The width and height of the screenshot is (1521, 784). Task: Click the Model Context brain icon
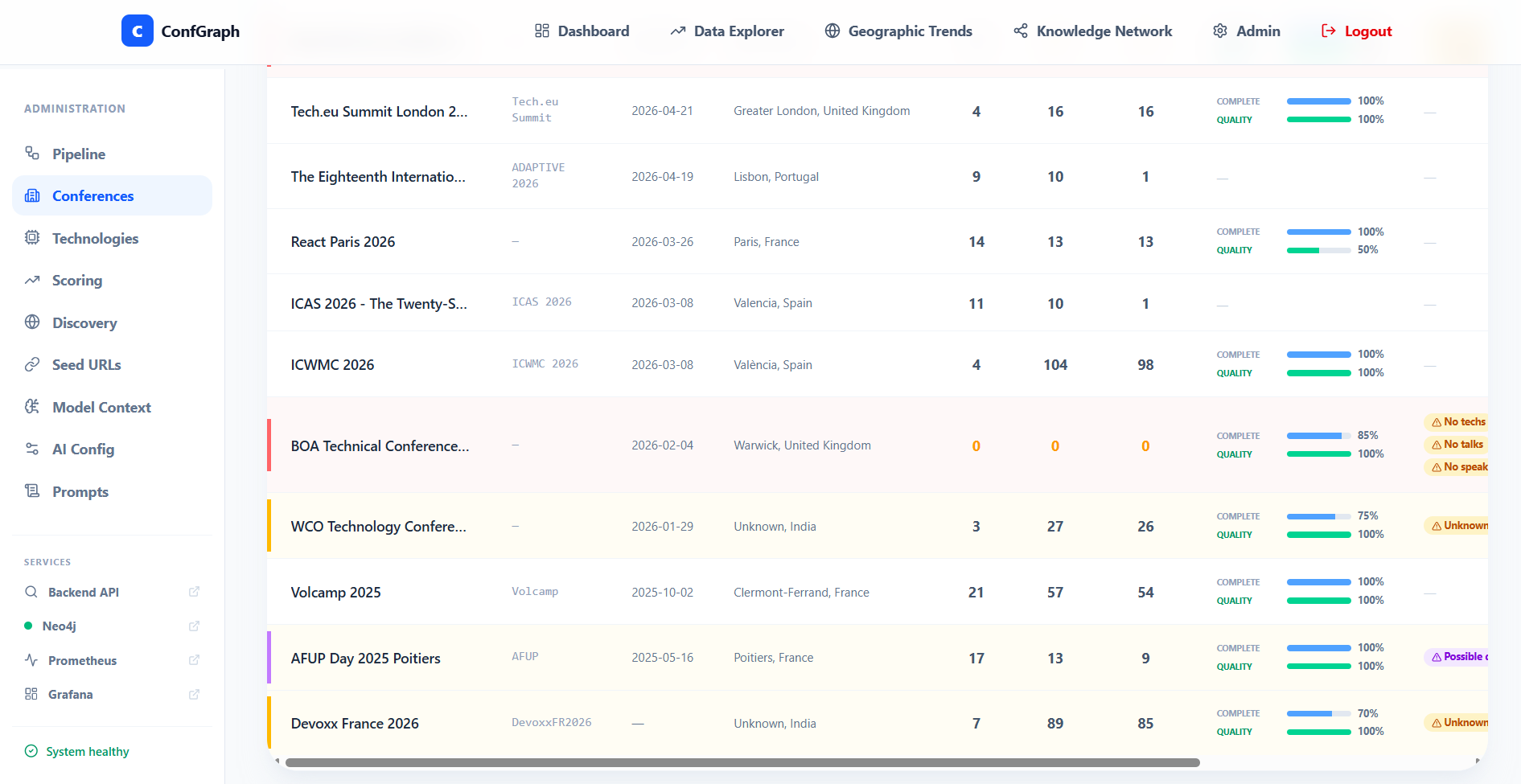[32, 406]
